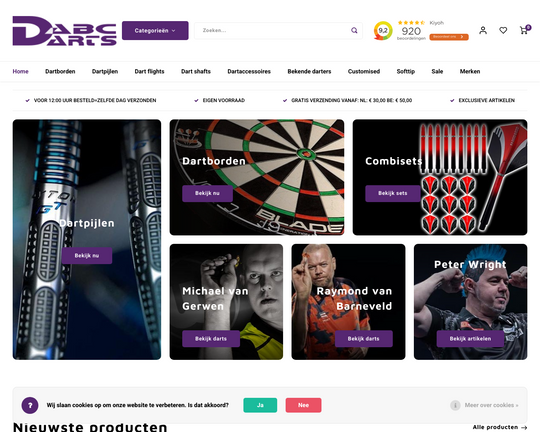Click the Dartpijlen banner heading
Image resolution: width=540 pixels, height=432 pixels.
coord(87,223)
